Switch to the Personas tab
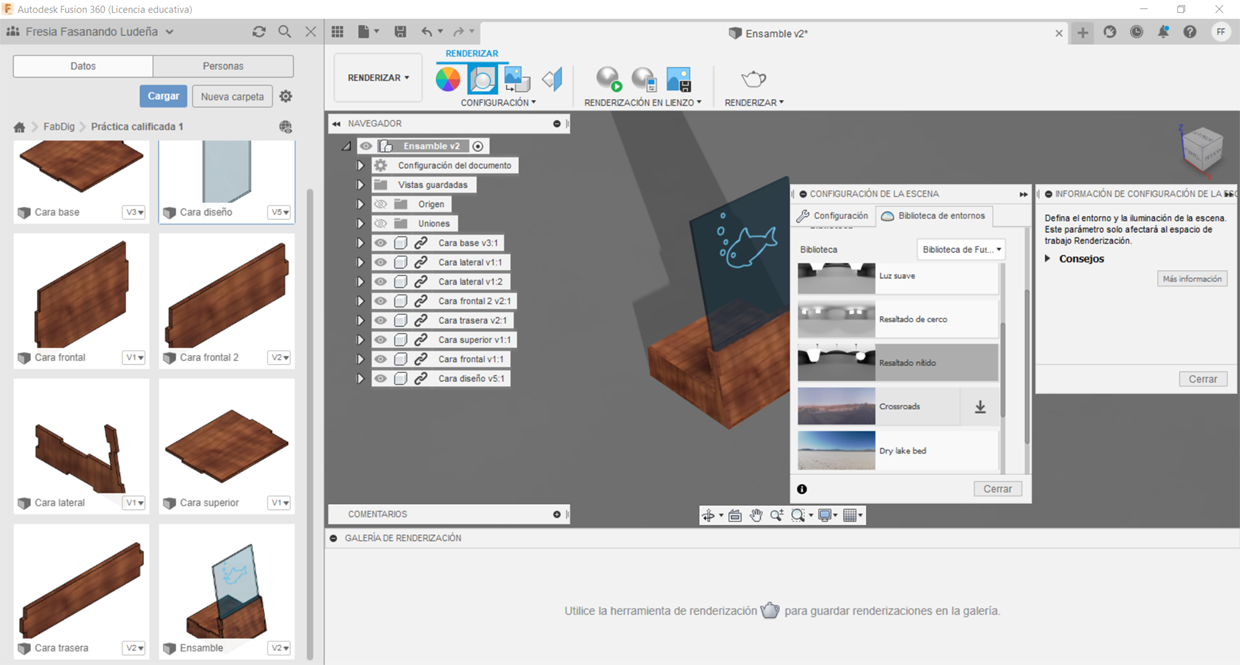The width and height of the screenshot is (1240, 665). point(223,66)
